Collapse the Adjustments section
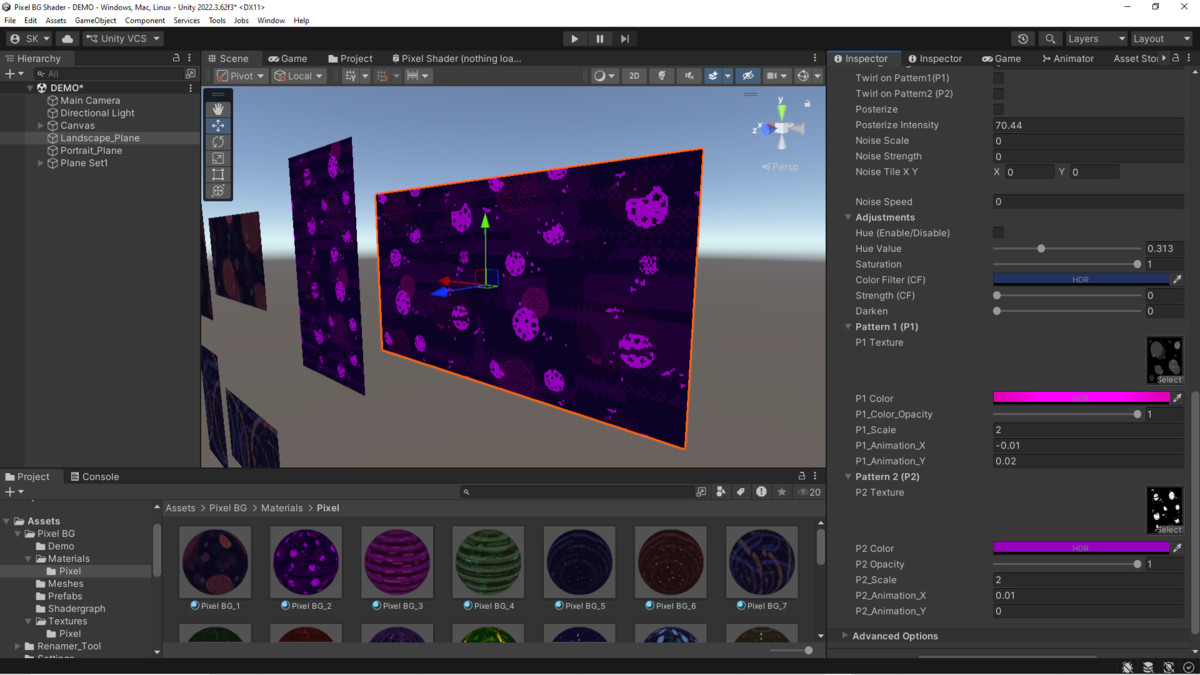Viewport: 1200px width, 675px height. point(848,217)
